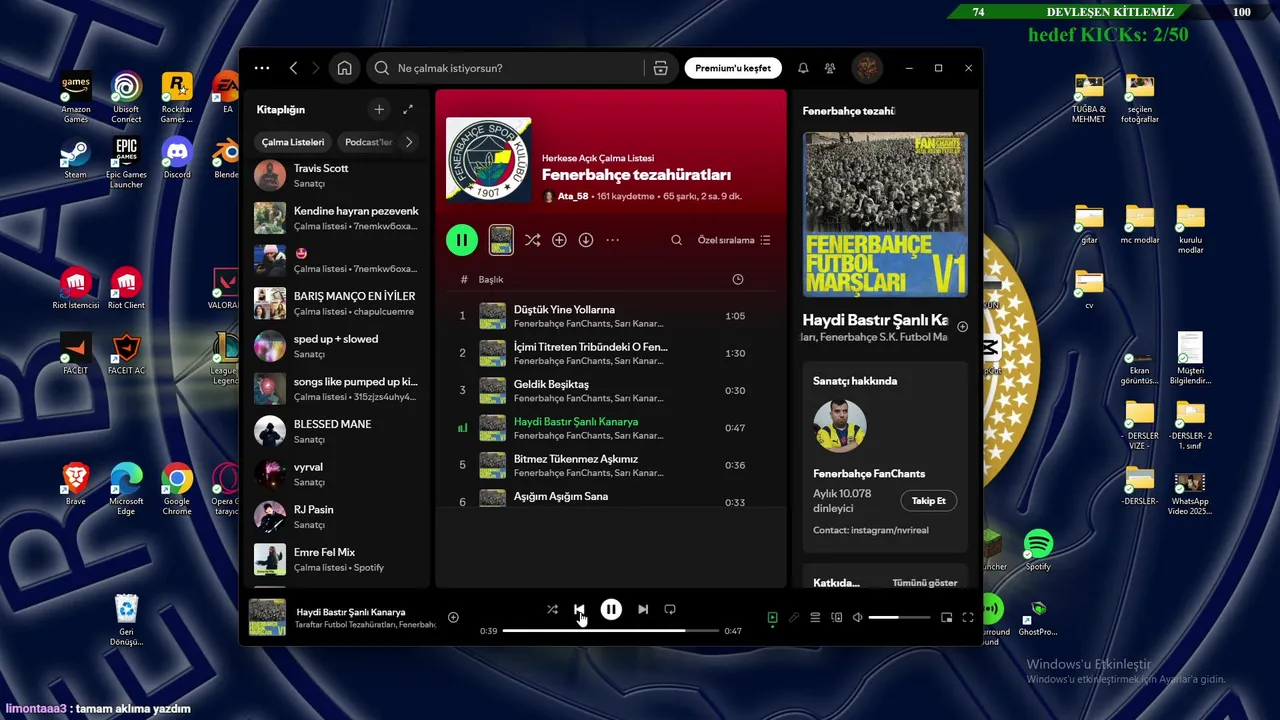Open the Spotify three-dot main menu
The height and width of the screenshot is (720, 1280).
[262, 68]
